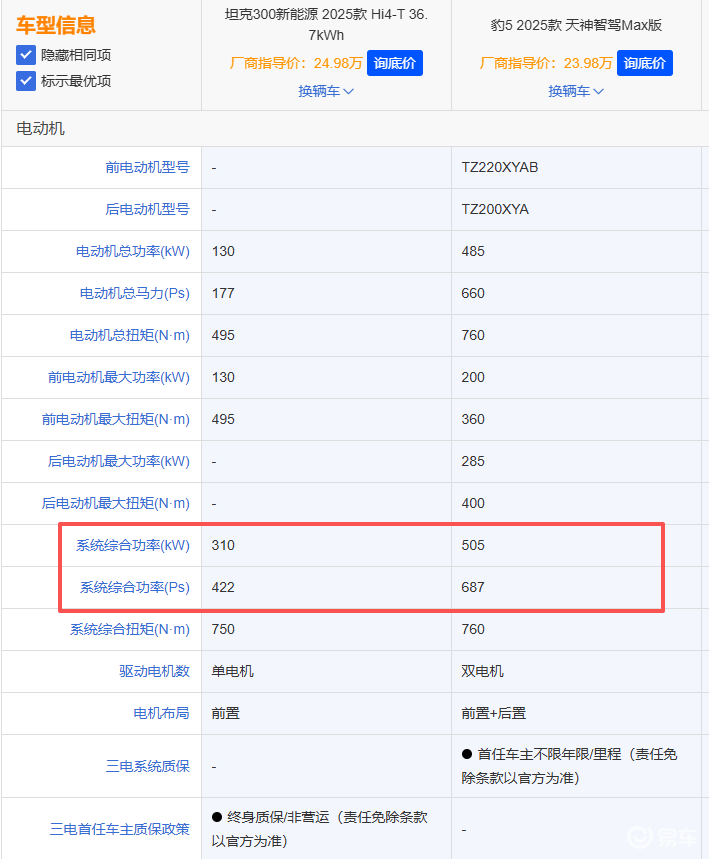The height and width of the screenshot is (859, 709).
Task: Click the 前电动机型号 parameter label
Action: click(x=147, y=167)
